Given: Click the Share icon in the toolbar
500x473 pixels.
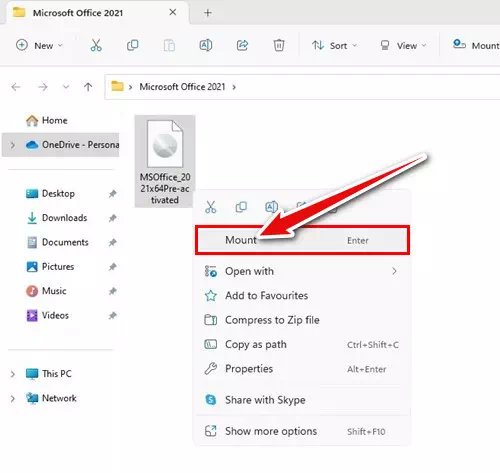Looking at the screenshot, I should click(x=242, y=45).
